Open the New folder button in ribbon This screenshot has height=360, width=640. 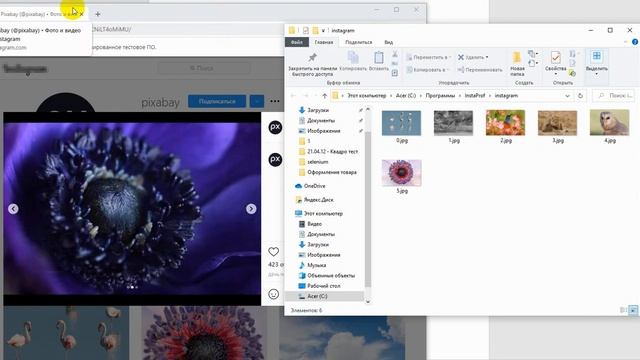[x=517, y=64]
